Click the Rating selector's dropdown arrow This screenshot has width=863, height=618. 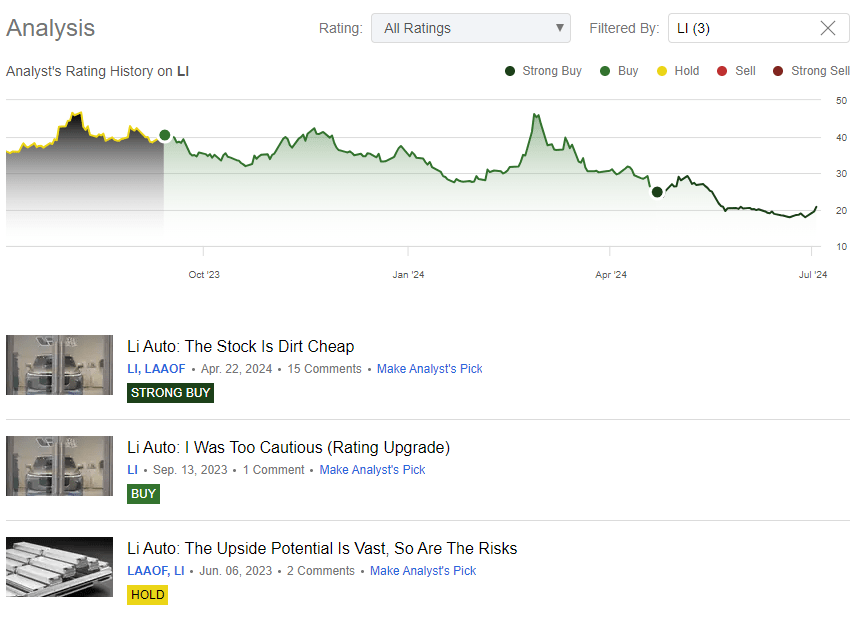(556, 28)
